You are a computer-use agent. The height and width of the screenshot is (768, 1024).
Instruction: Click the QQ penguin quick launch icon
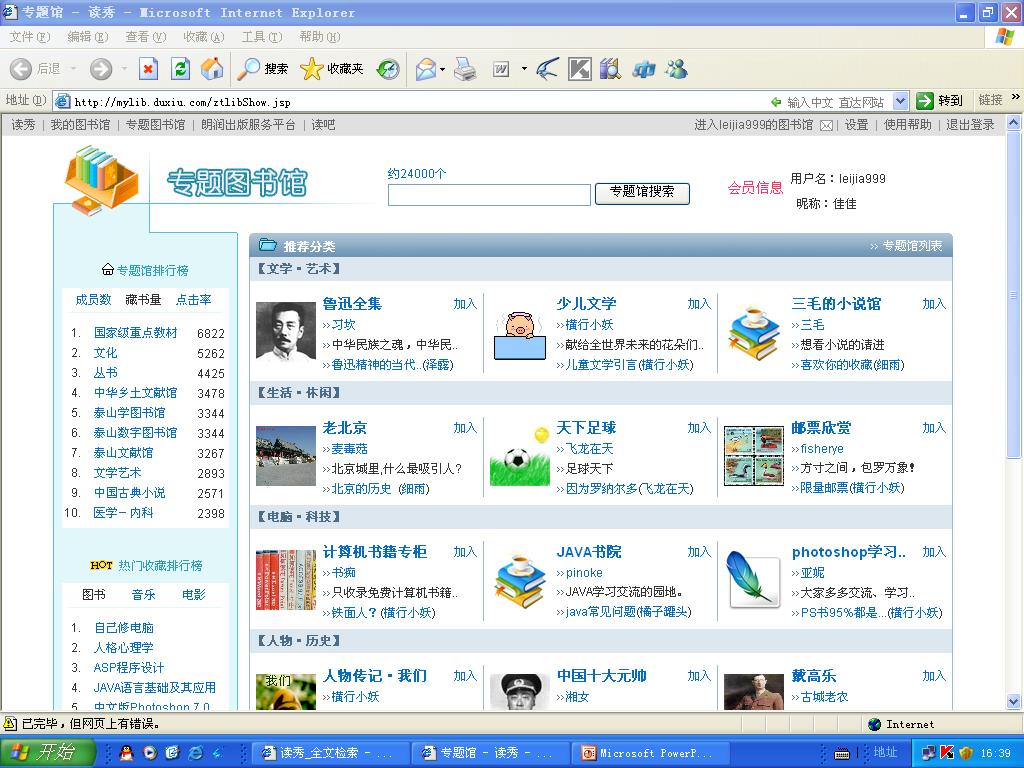pyautogui.click(x=127, y=753)
